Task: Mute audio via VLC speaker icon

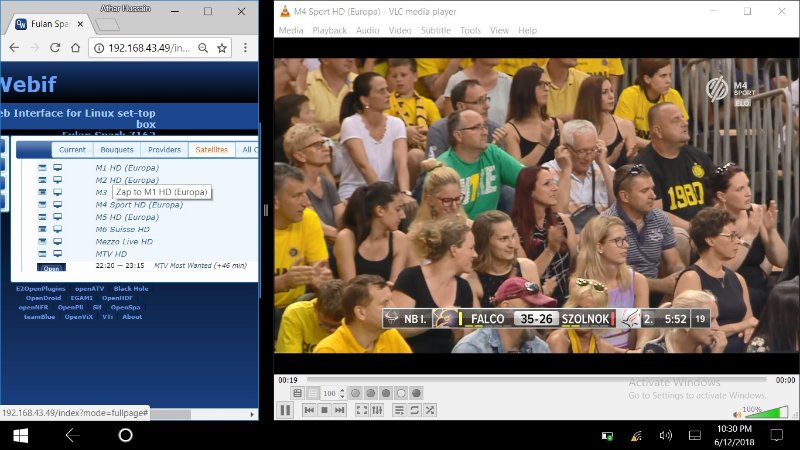Action: [736, 413]
